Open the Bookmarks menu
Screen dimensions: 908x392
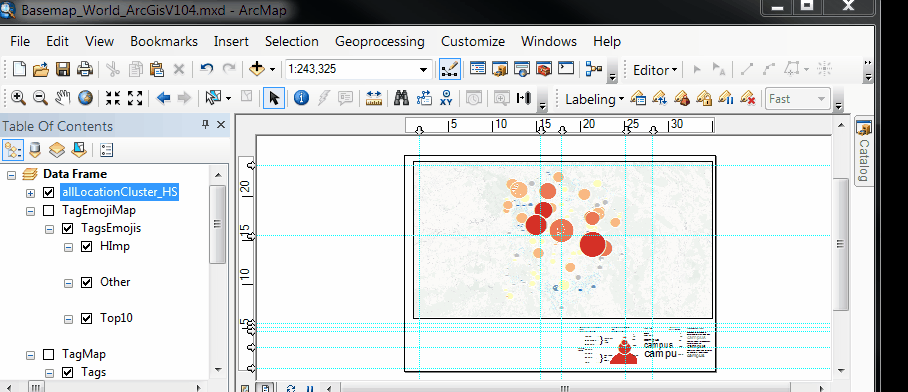(x=164, y=42)
